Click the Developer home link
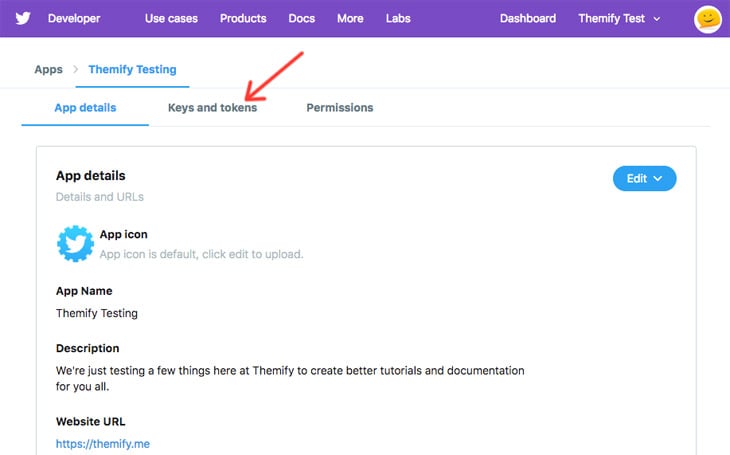Screen dimensions: 730x455 (74, 19)
